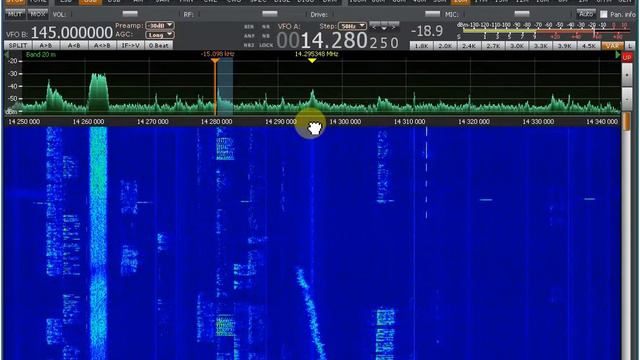Click the A<B button

point(74,45)
